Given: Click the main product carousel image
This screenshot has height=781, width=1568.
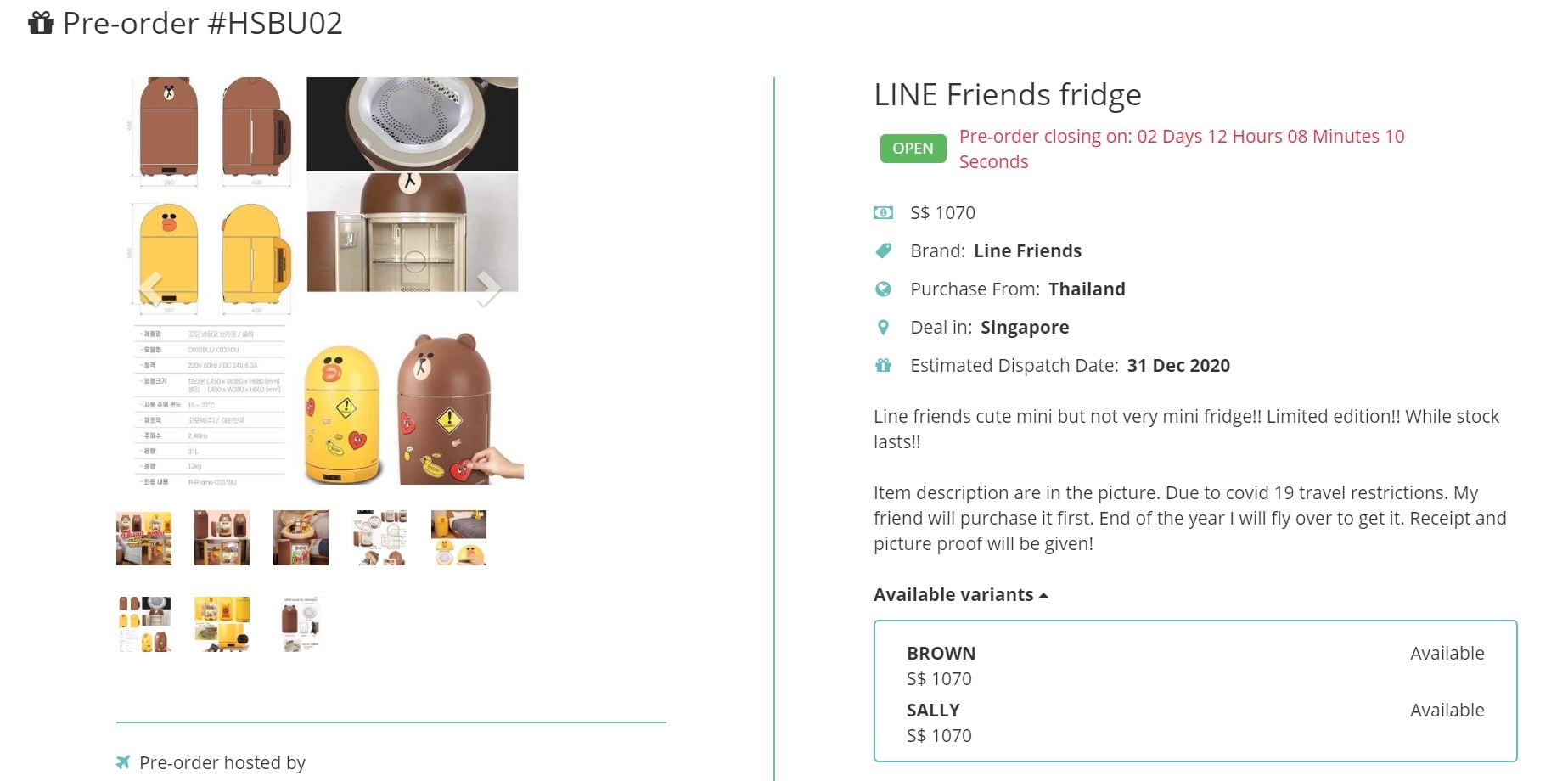Looking at the screenshot, I should (327, 280).
